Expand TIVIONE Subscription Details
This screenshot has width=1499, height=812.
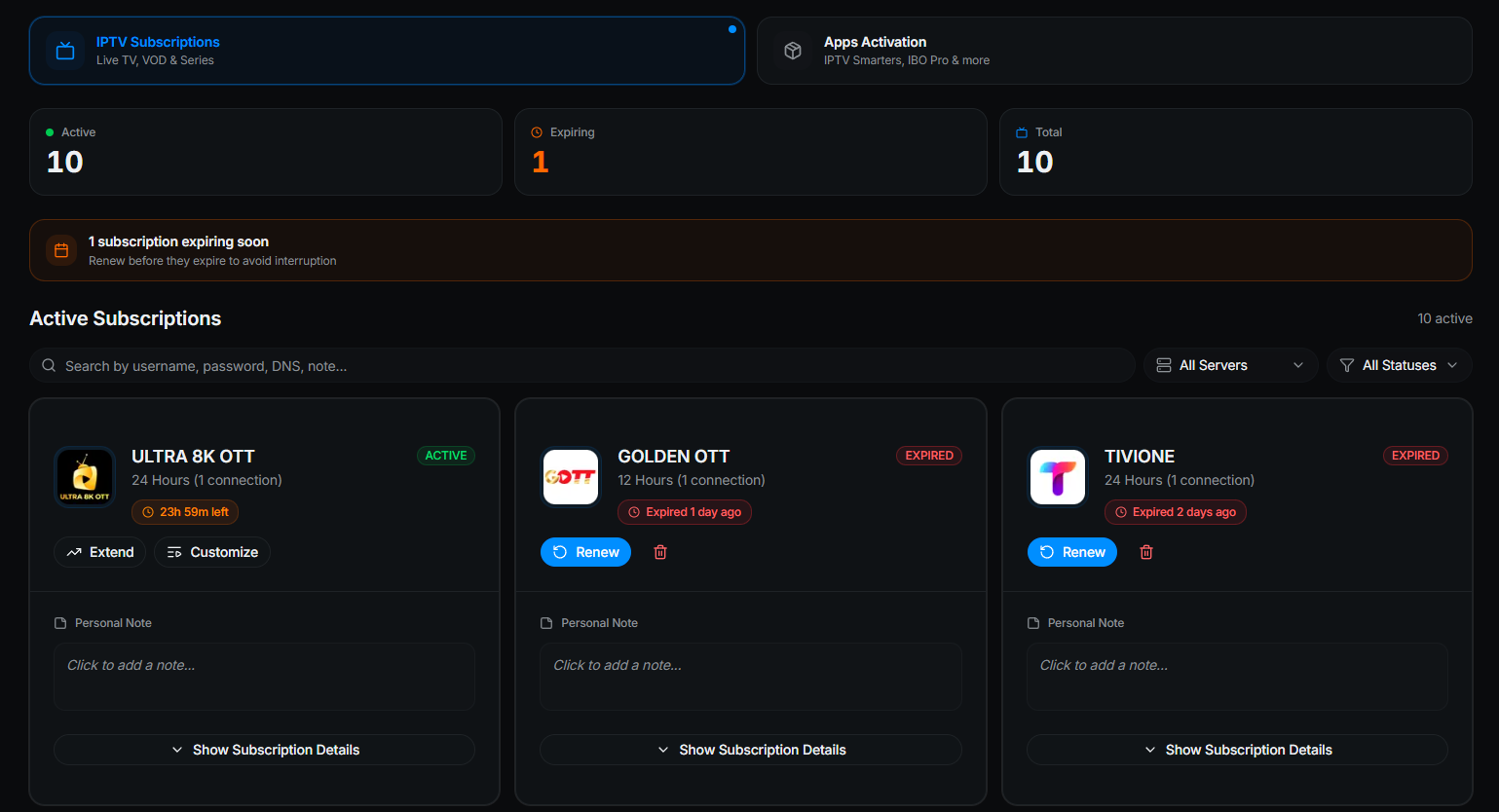point(1237,750)
